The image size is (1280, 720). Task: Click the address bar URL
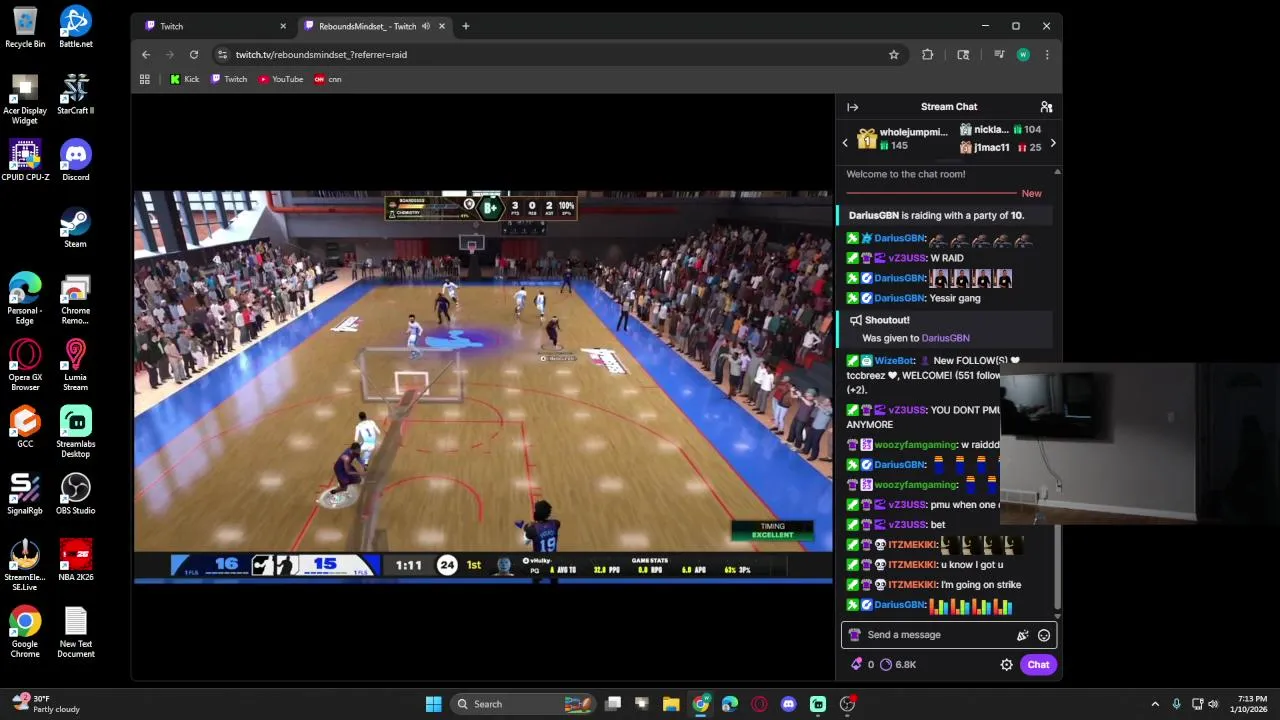321,55
